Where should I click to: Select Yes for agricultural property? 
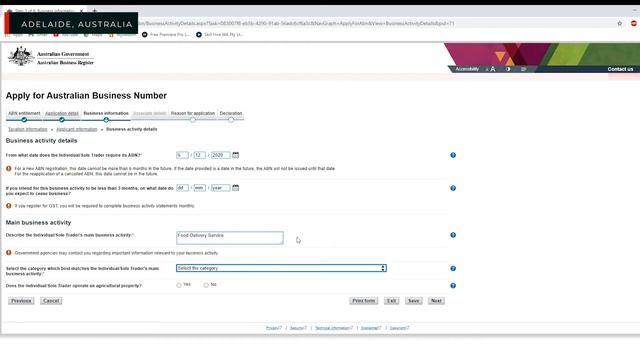coord(179,285)
